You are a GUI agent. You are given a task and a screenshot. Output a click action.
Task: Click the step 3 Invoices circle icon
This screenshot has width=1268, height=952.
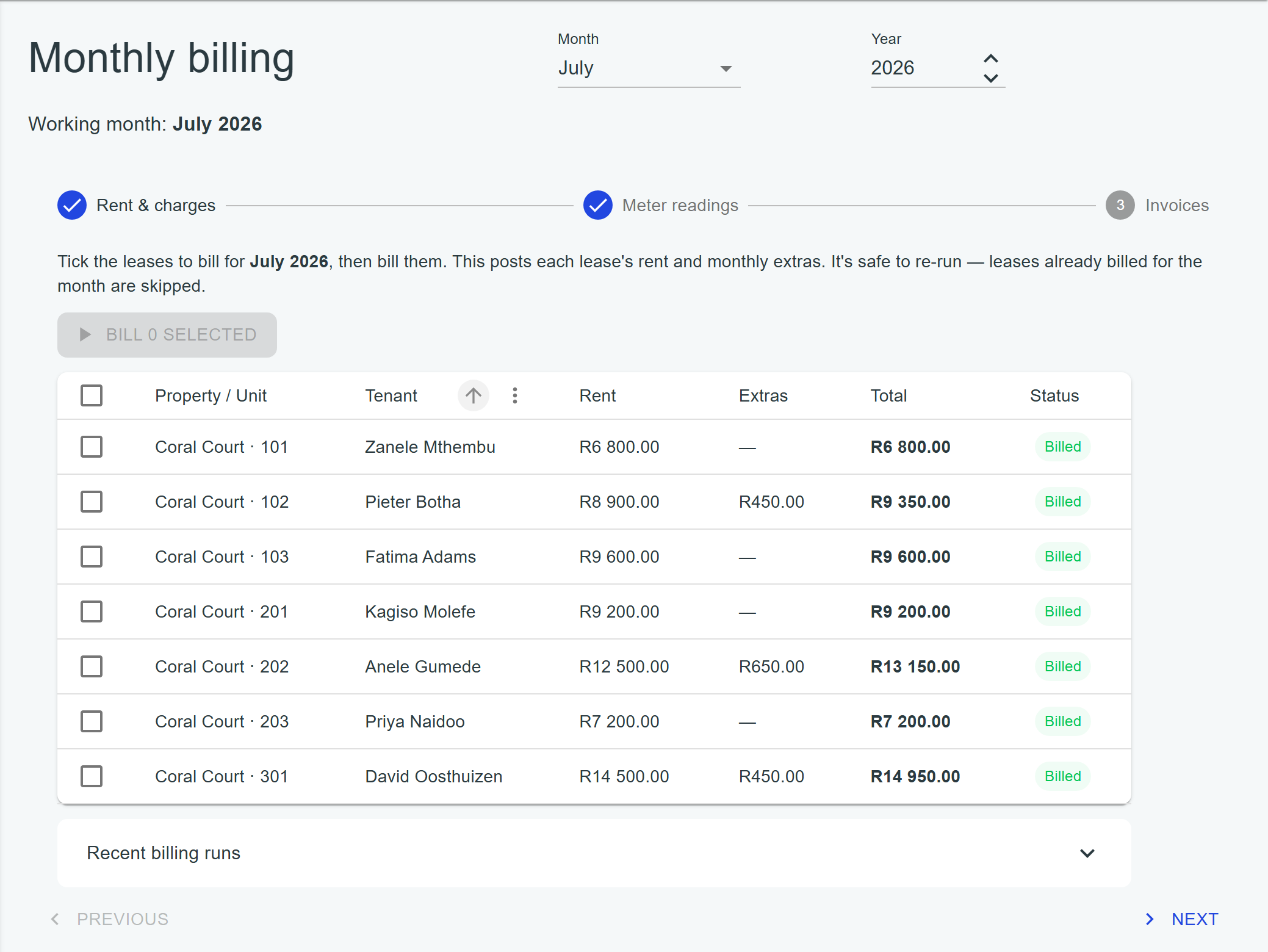(x=1120, y=205)
